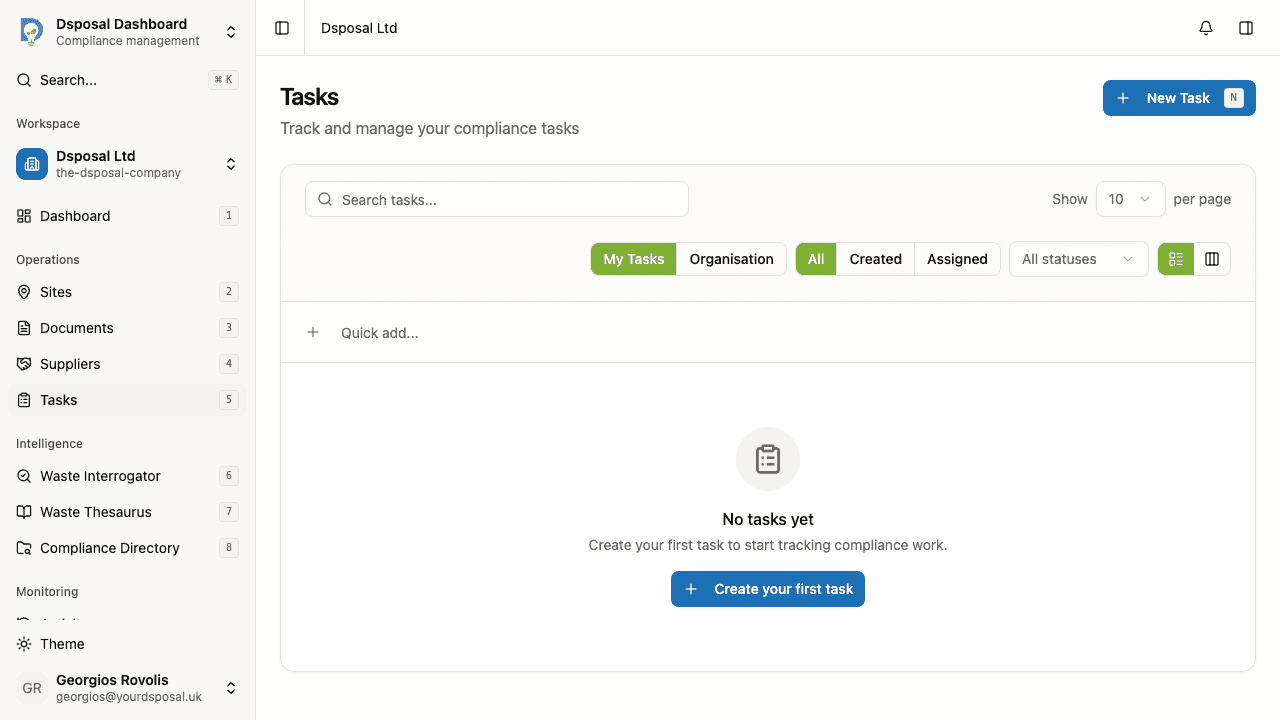
Task: Toggle the right side panel
Action: click(x=1246, y=28)
